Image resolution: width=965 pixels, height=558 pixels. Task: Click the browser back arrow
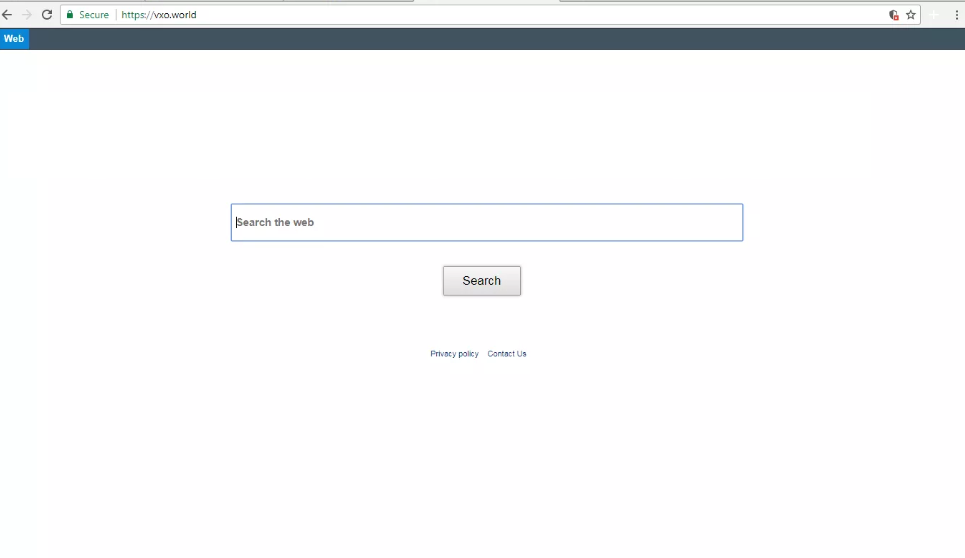(7, 15)
